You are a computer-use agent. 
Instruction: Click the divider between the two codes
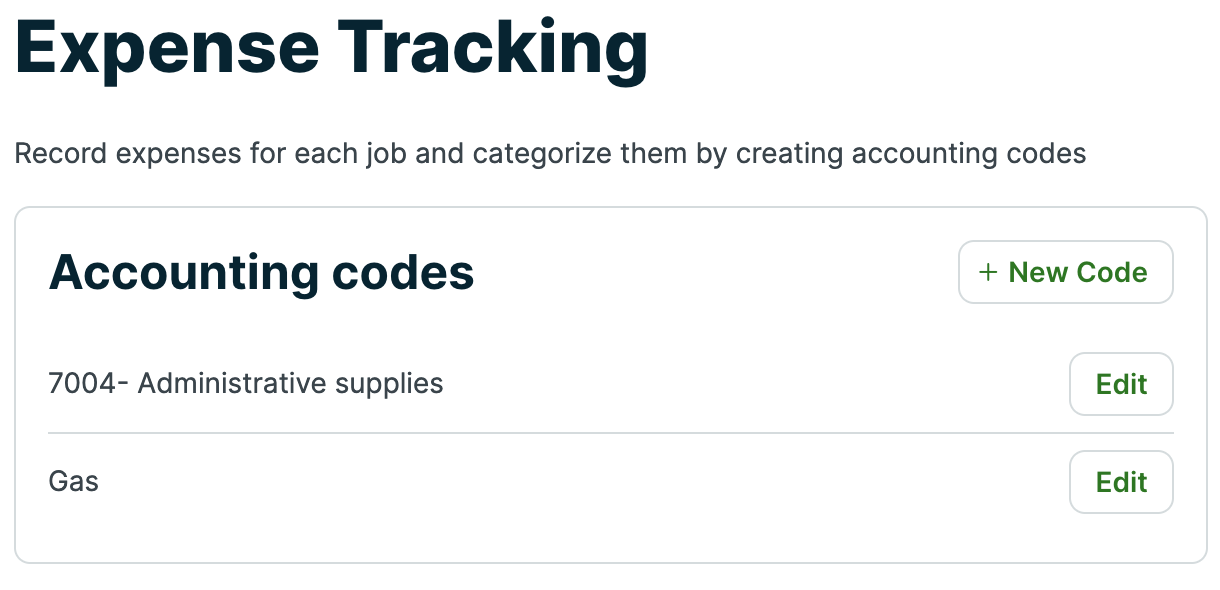[610, 433]
